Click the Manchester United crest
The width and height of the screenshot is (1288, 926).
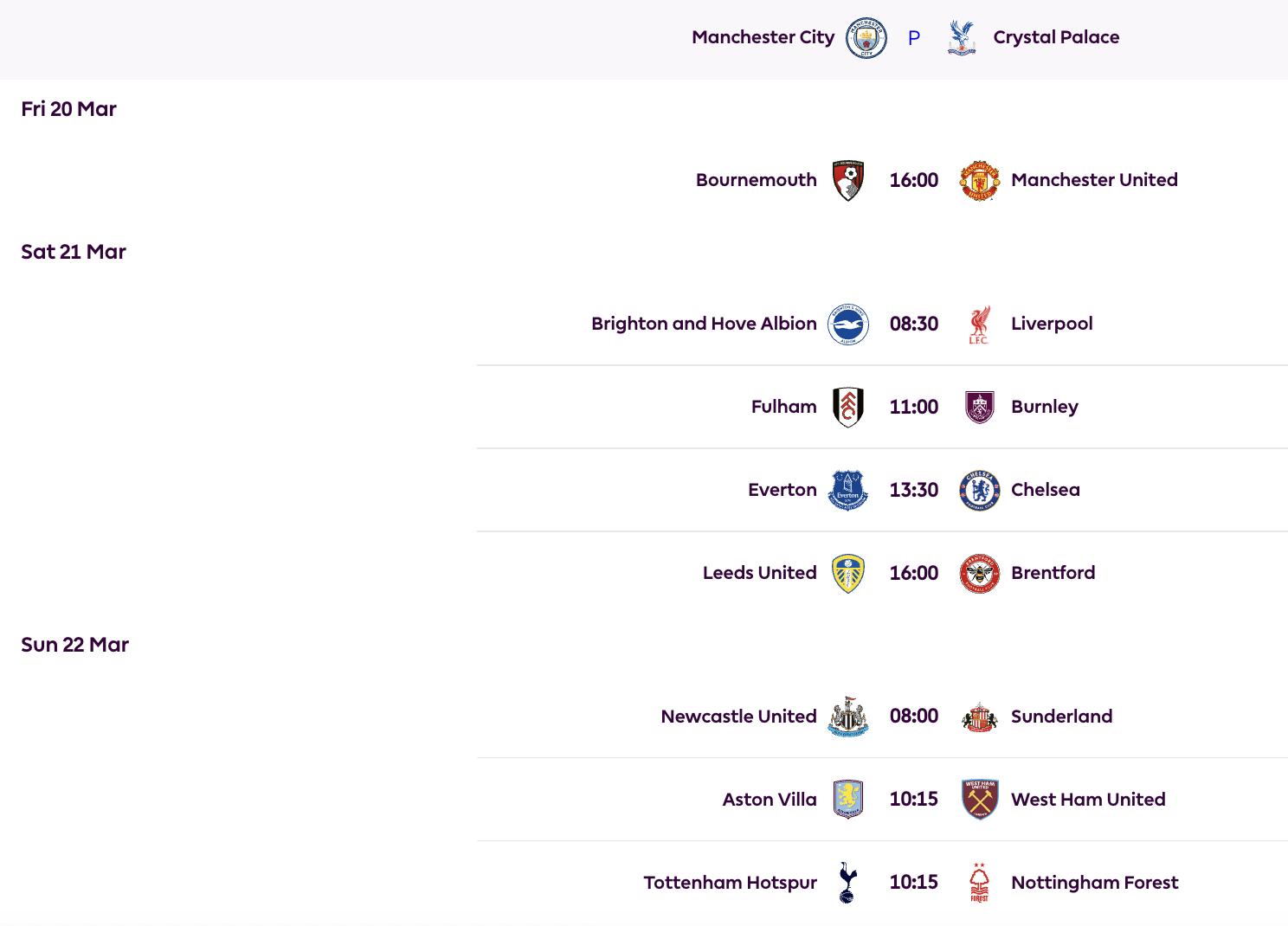(980, 180)
